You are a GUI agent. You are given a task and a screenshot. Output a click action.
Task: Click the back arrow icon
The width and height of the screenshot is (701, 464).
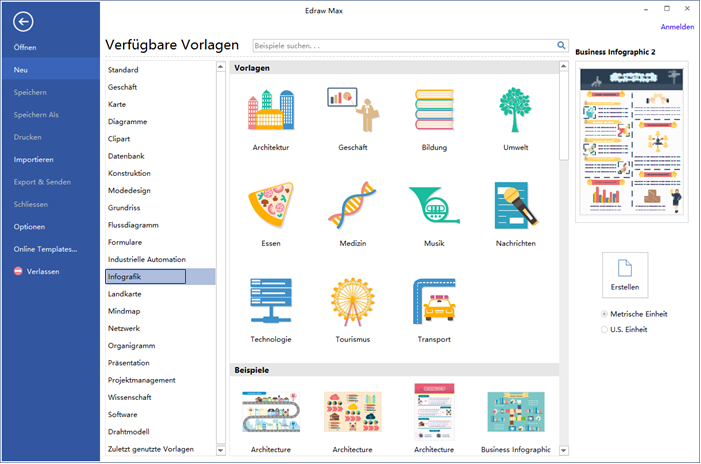coord(23,21)
